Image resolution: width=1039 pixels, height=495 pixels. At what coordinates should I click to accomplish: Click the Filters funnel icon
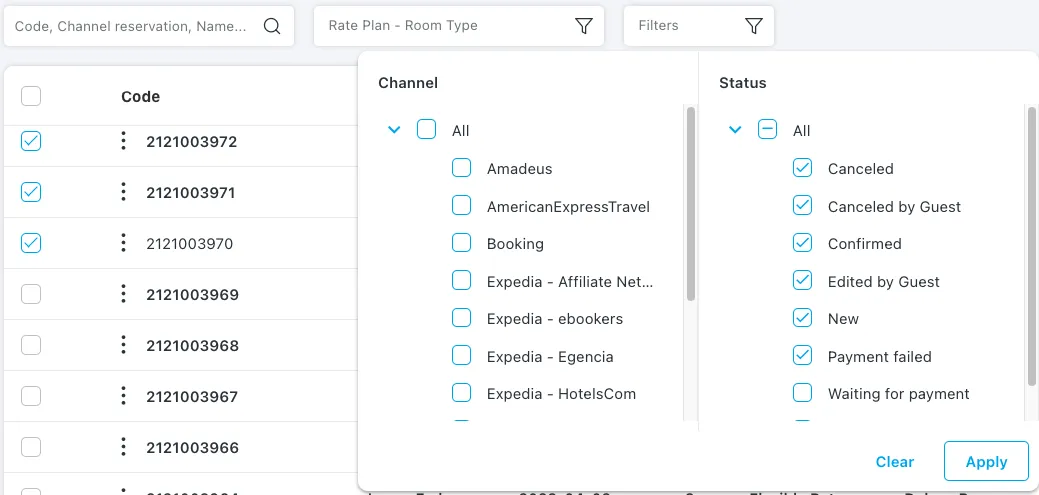pyautogui.click(x=753, y=26)
